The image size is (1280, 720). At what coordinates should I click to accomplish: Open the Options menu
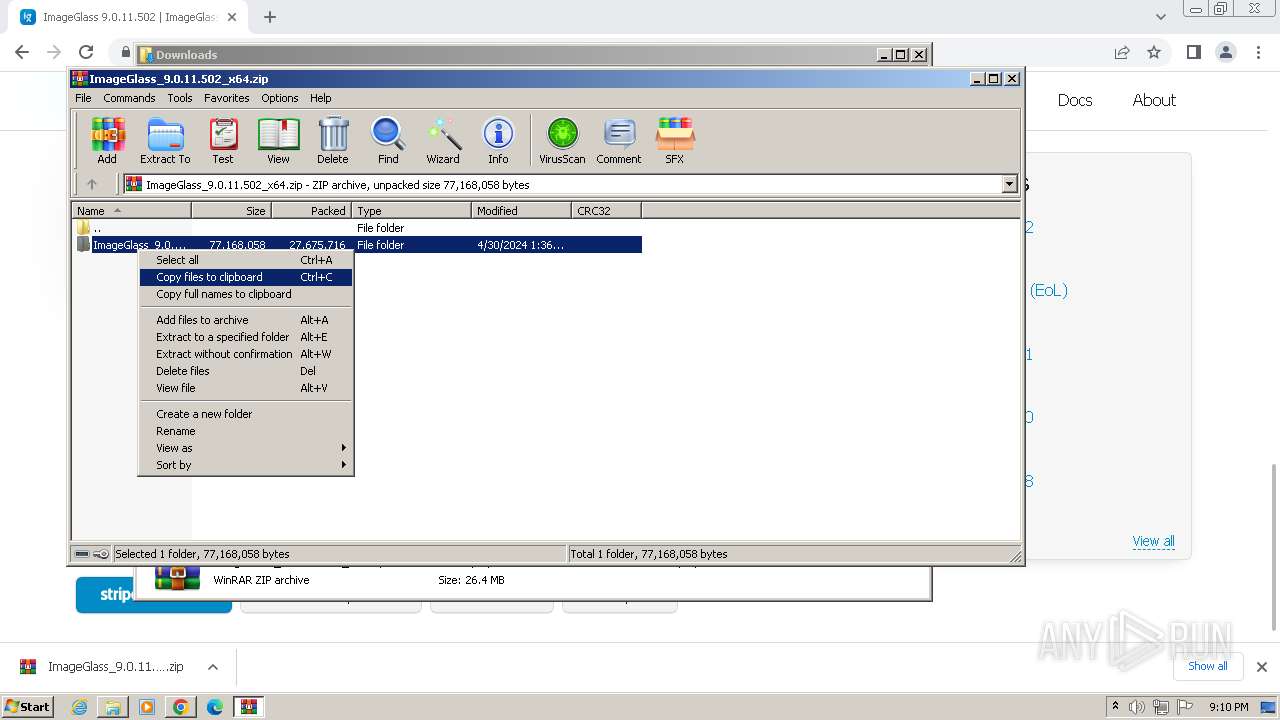(280, 98)
